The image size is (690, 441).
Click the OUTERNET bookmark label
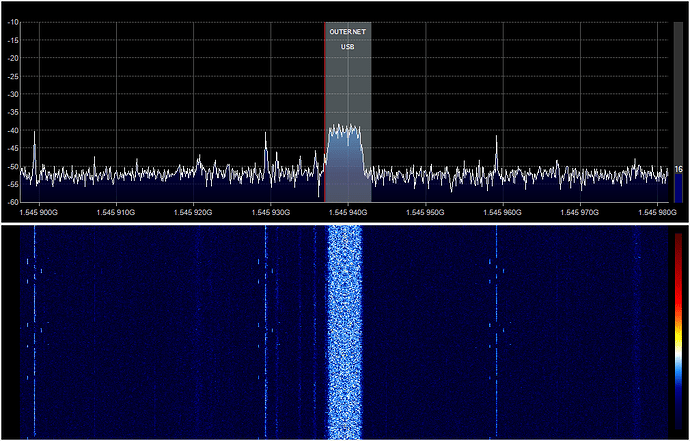point(348,32)
